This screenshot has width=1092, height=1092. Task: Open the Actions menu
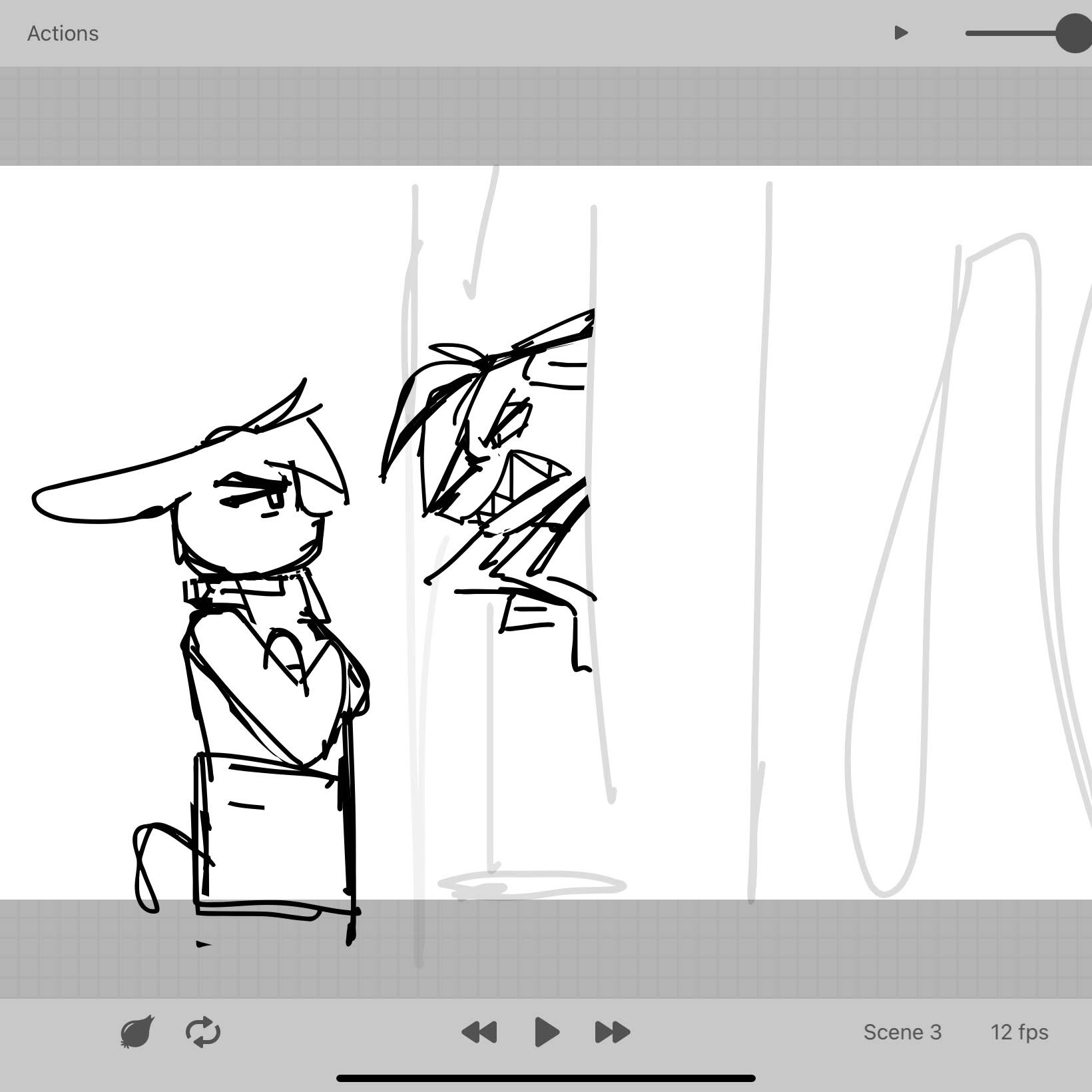(63, 33)
